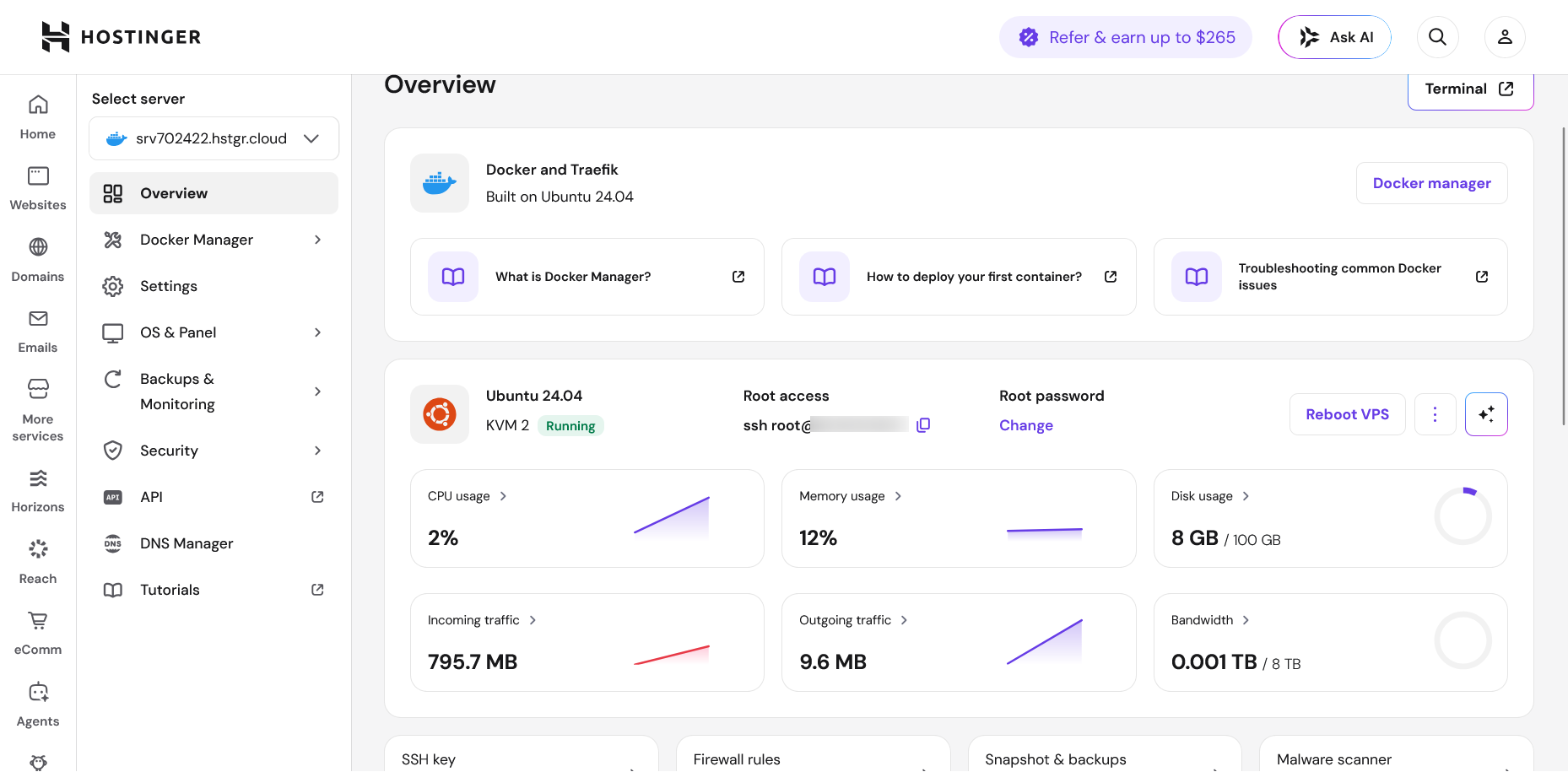Expand Security submenu chevron

[317, 451]
